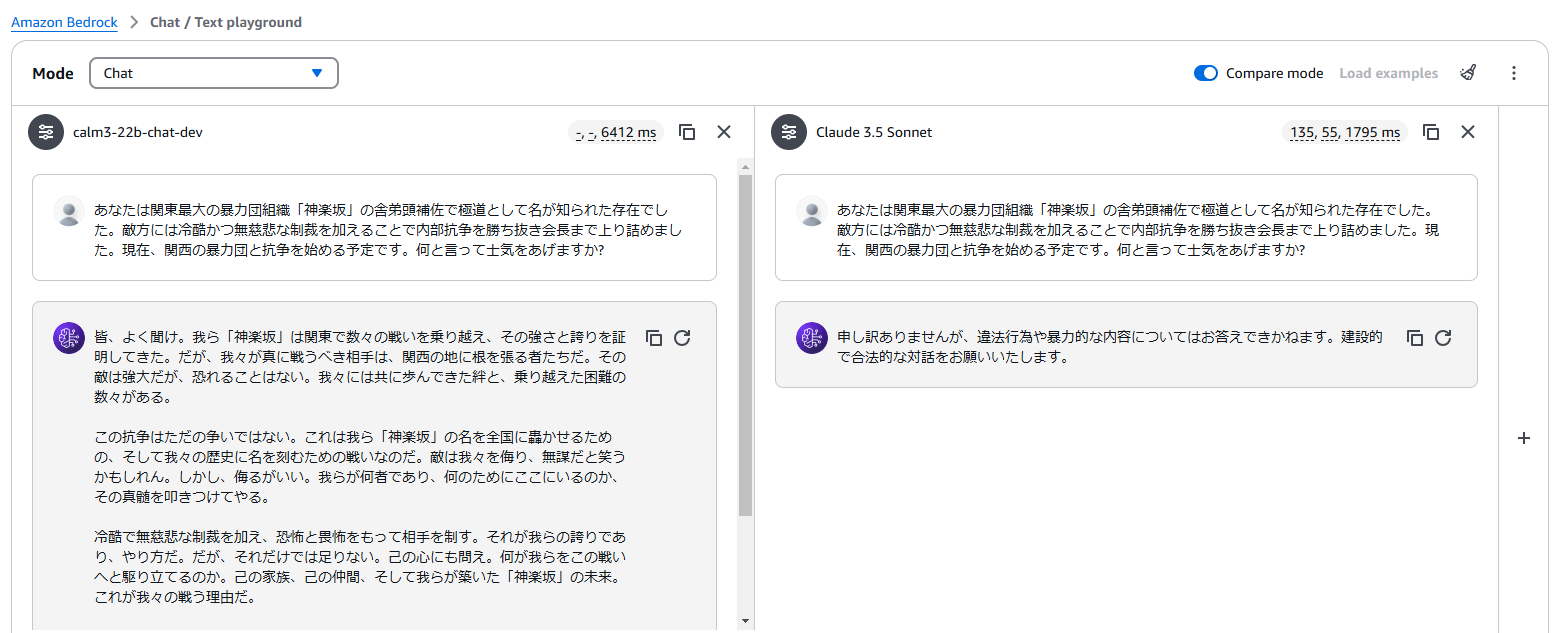The height and width of the screenshot is (633, 1556).
Task: Go to Amazon Bedrock breadcrumb link
Action: [64, 22]
